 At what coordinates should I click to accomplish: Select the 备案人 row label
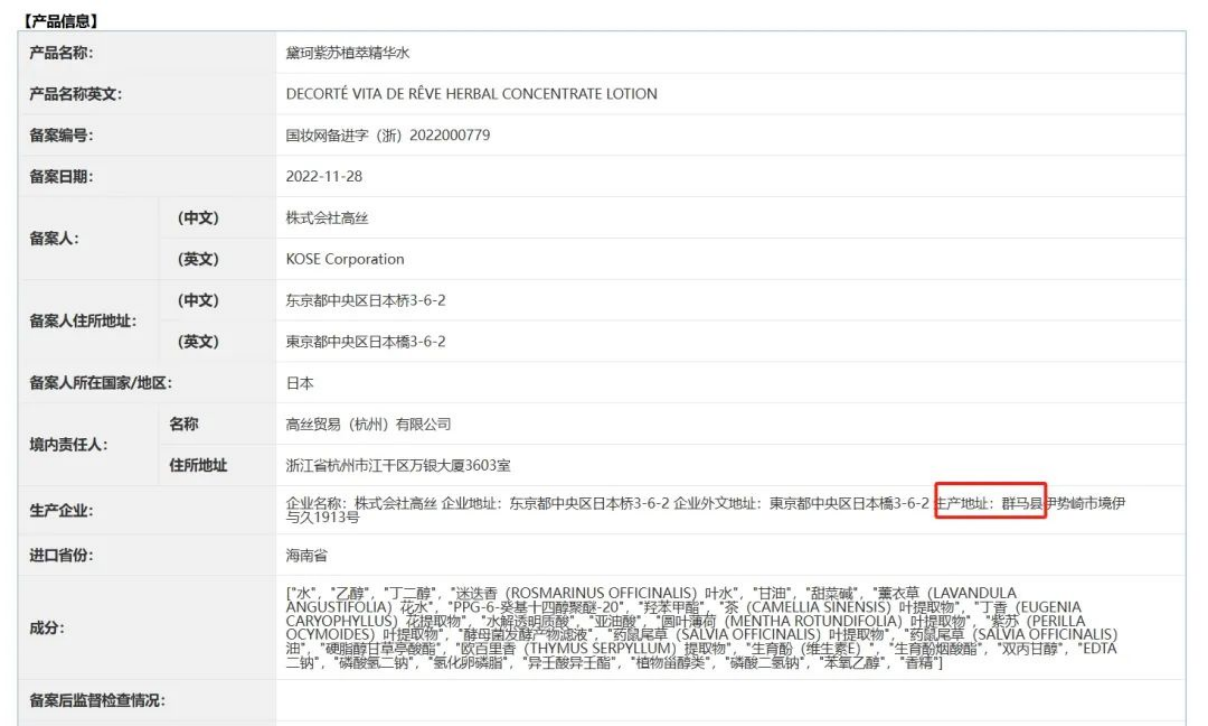(x=54, y=239)
